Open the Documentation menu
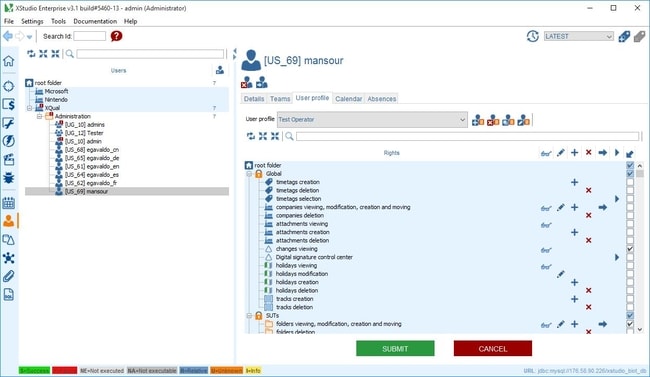The image size is (650, 377). tap(95, 21)
